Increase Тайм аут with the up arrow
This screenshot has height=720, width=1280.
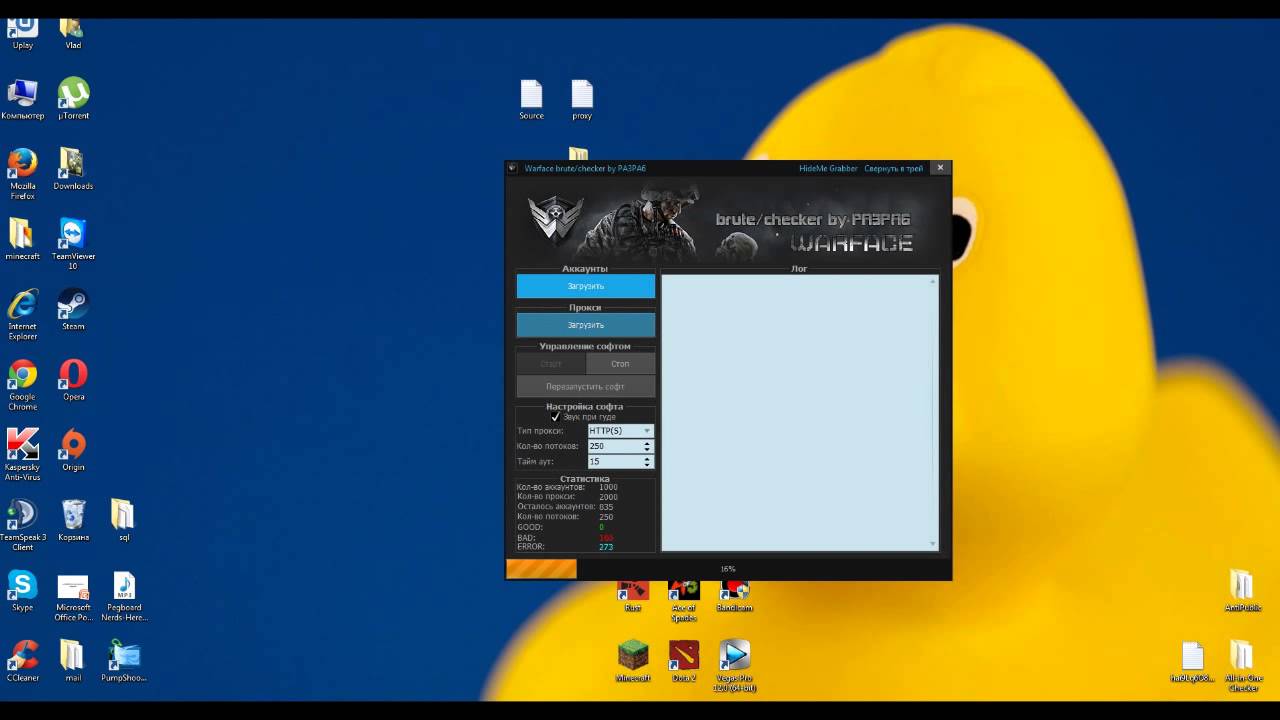(647, 458)
